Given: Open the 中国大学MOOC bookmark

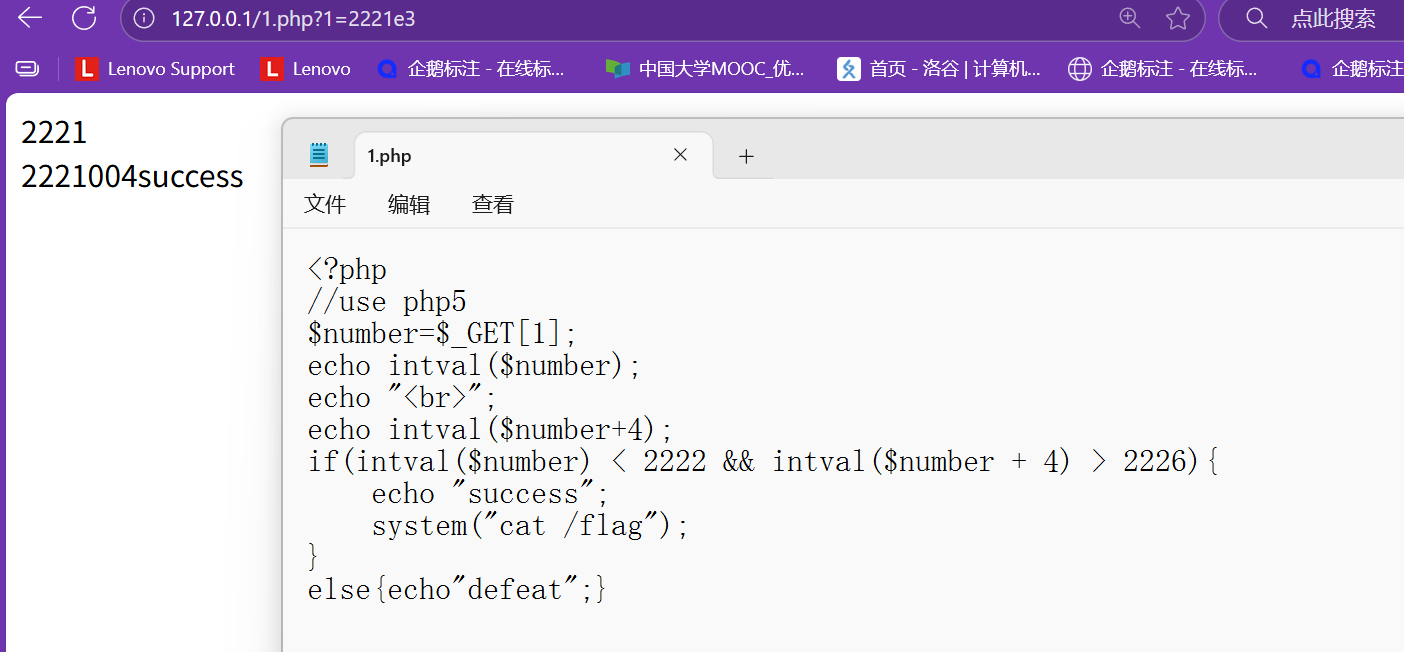Looking at the screenshot, I should click(x=705, y=69).
